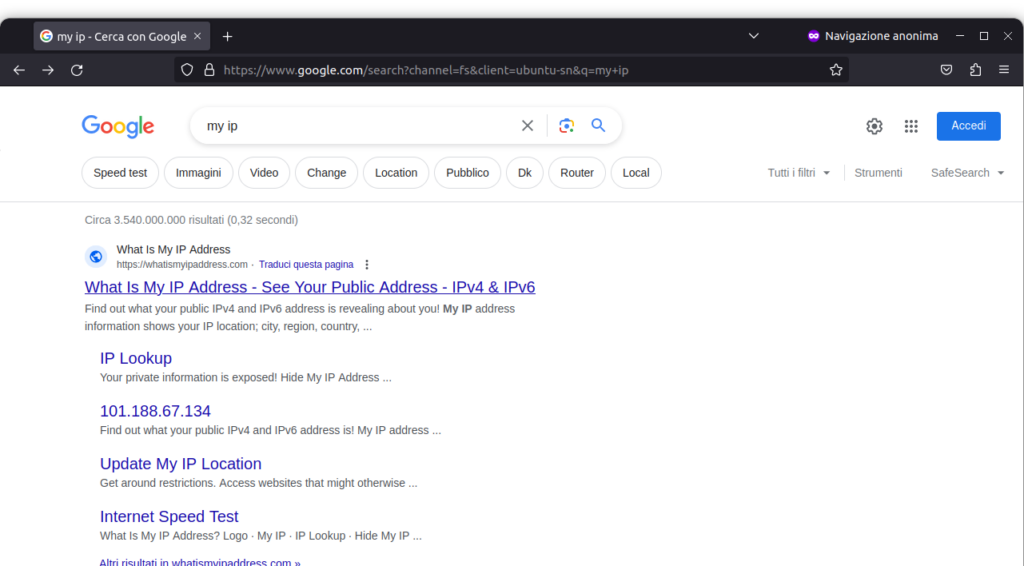
Task: Close the 'my ip - Cerca con Google' tab
Action: 197,36
